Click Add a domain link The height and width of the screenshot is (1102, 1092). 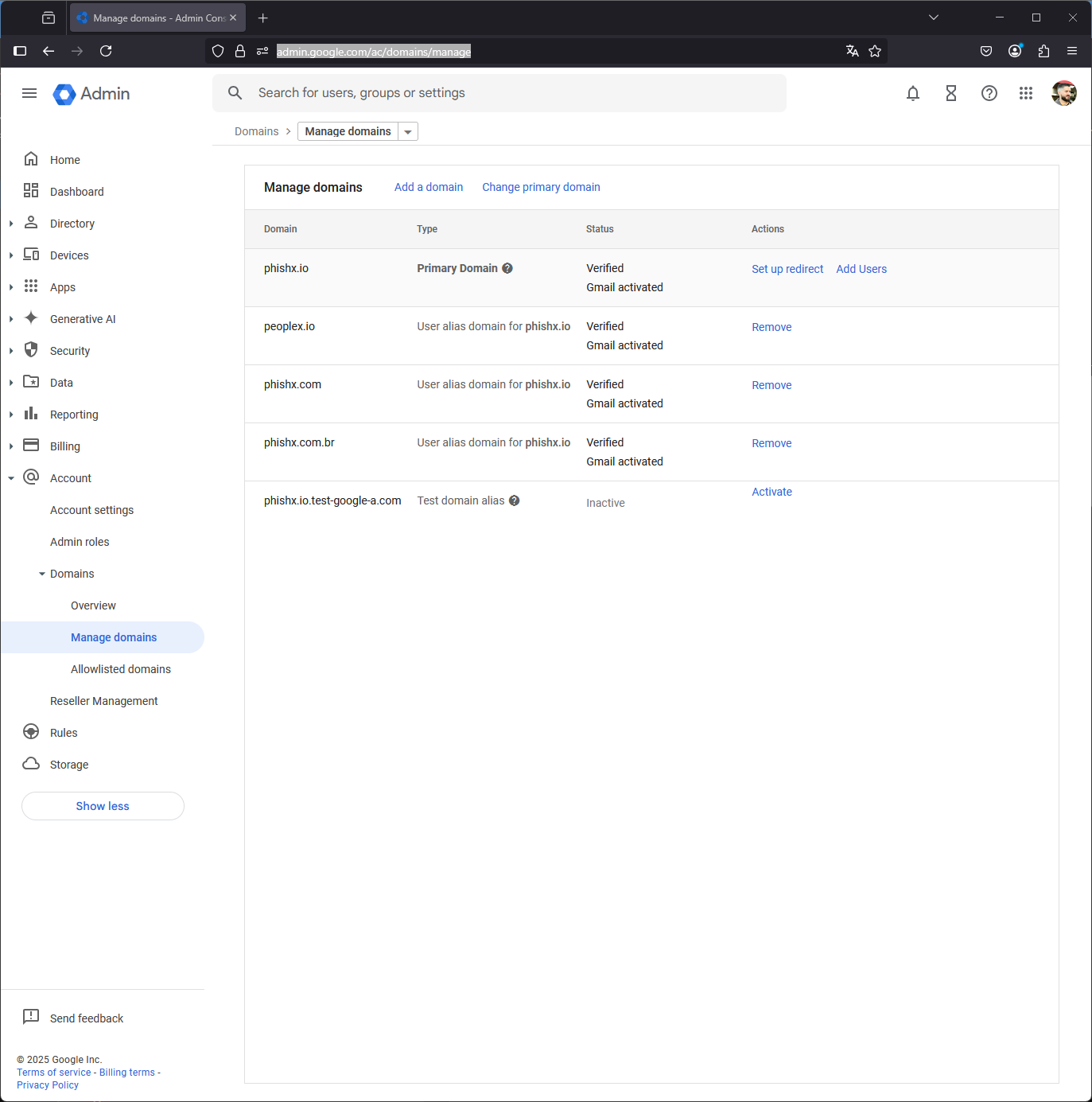[x=429, y=187]
